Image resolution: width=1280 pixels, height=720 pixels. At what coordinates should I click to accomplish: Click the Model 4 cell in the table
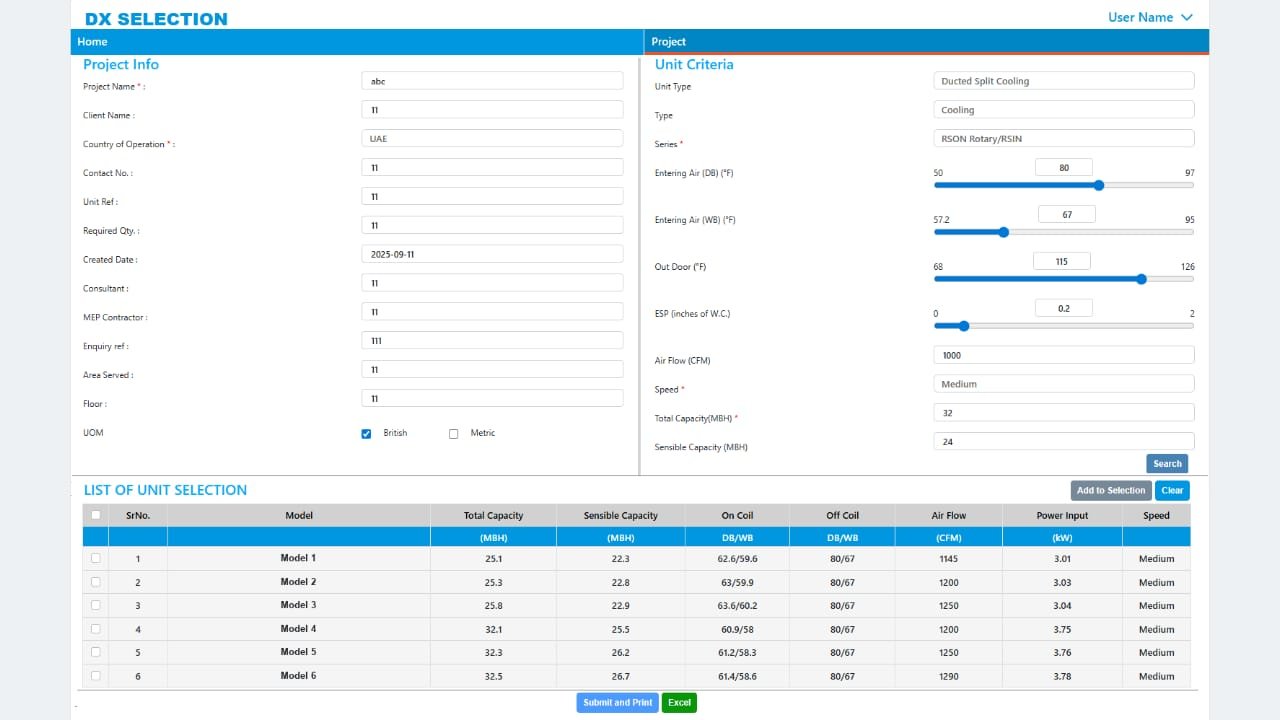[299, 629]
